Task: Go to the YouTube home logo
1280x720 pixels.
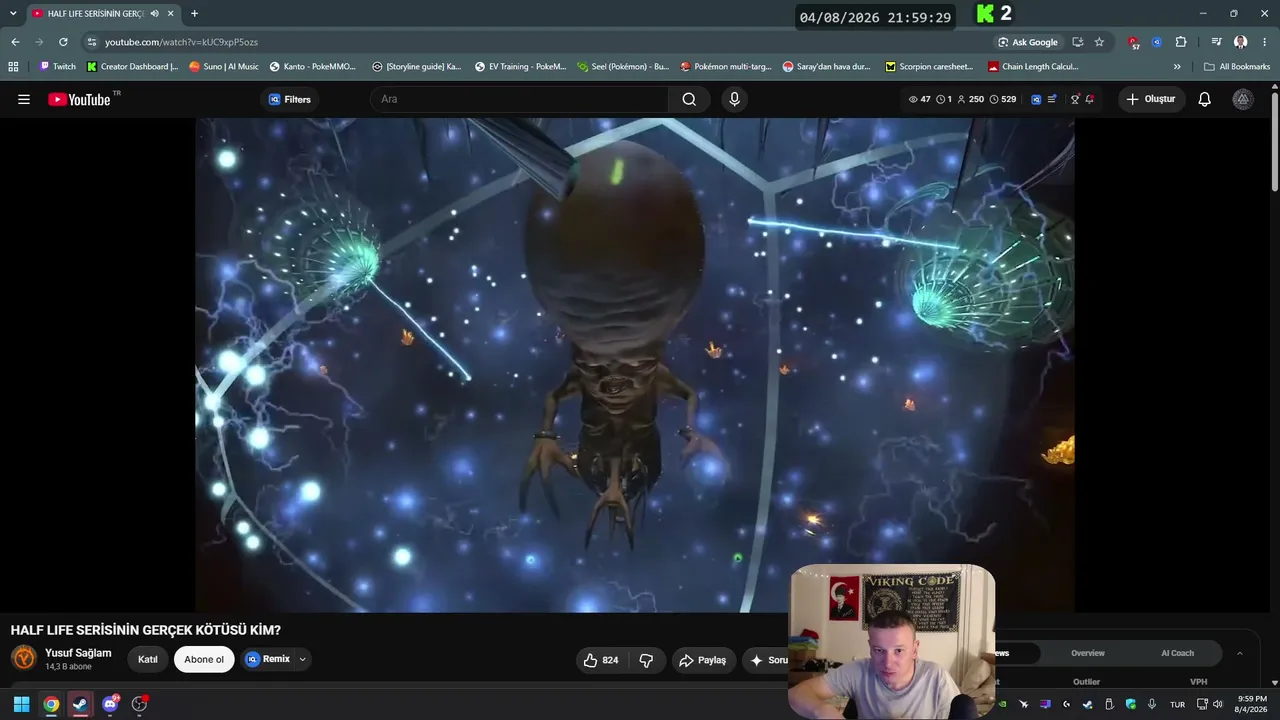Action: coord(79,99)
